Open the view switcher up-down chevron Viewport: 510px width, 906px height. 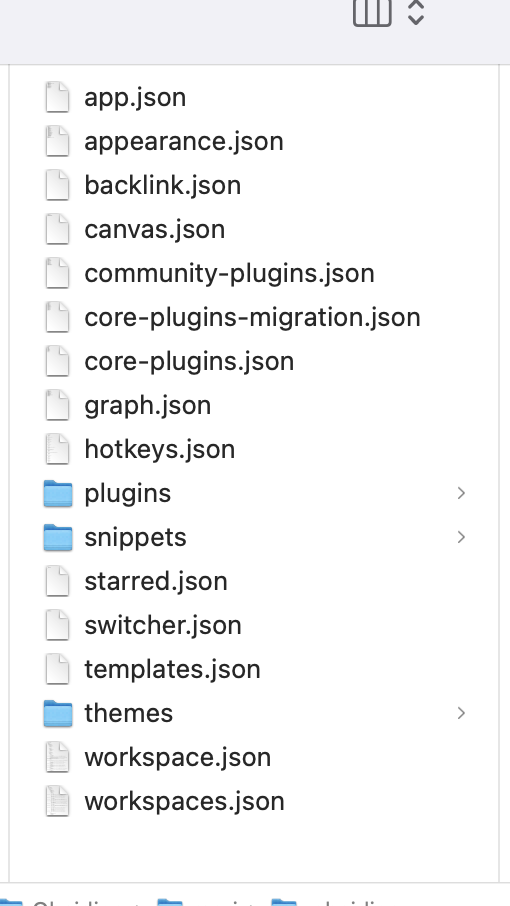pyautogui.click(x=416, y=13)
